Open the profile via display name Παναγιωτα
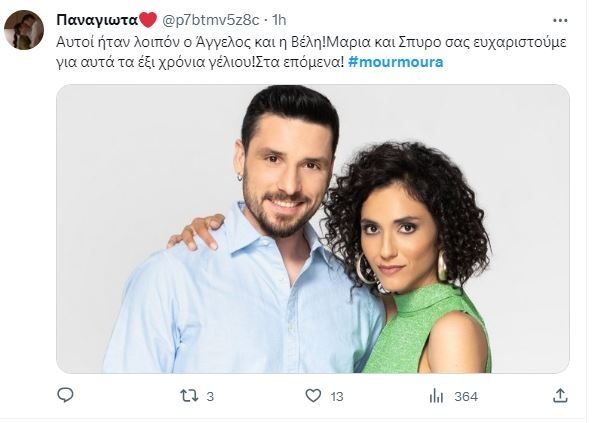The height and width of the screenshot is (423, 598). pyautogui.click(x=97, y=20)
